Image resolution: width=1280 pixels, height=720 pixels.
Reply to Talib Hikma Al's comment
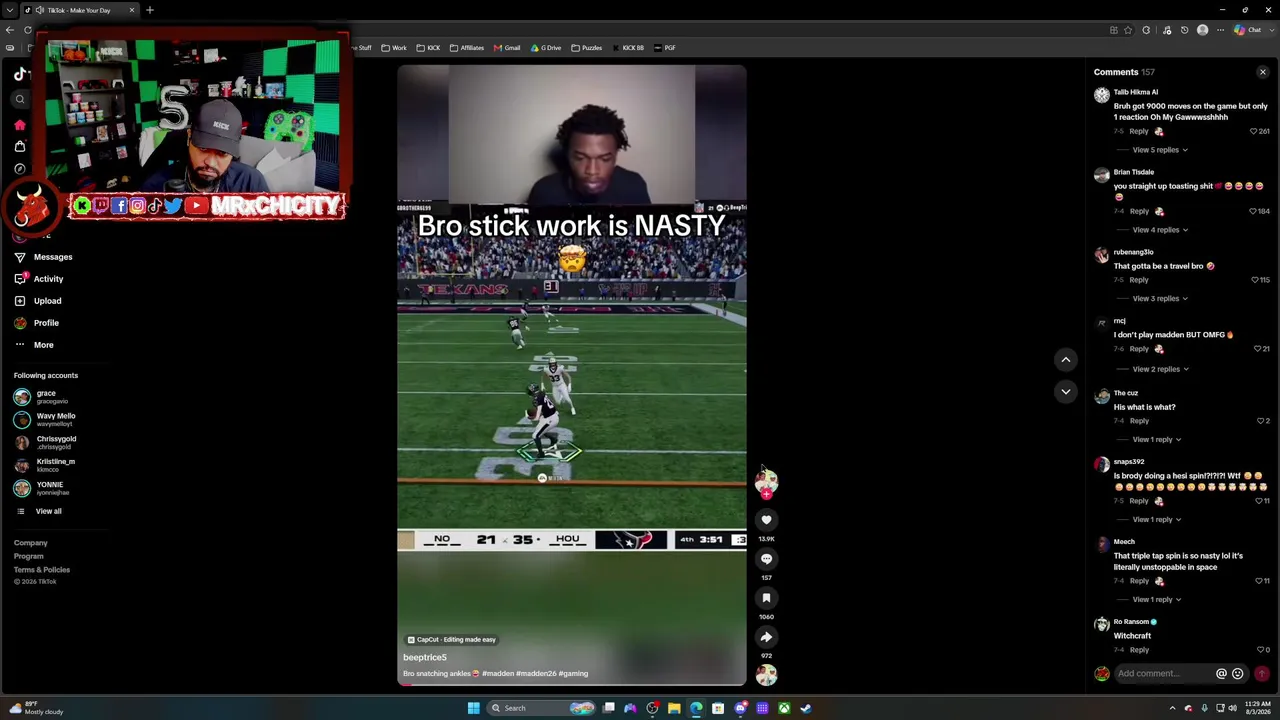1139,131
